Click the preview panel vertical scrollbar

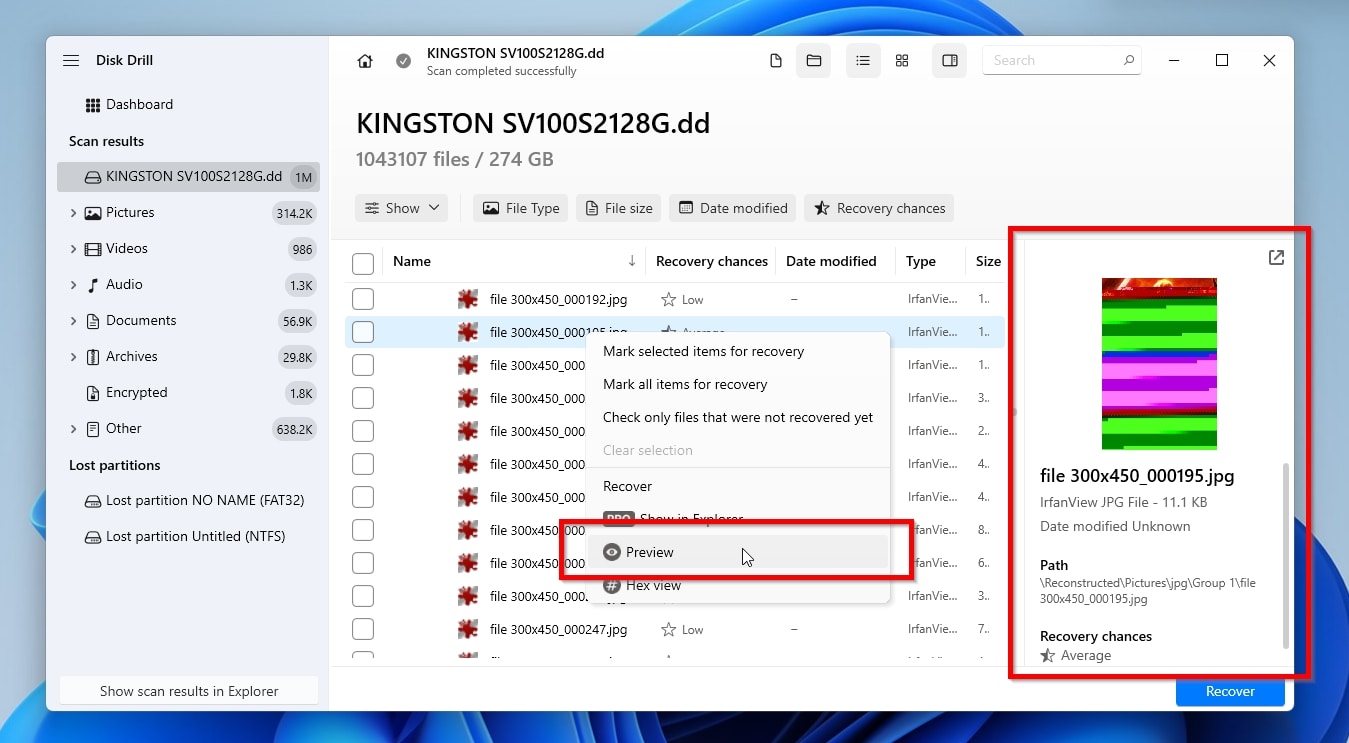click(x=1286, y=555)
